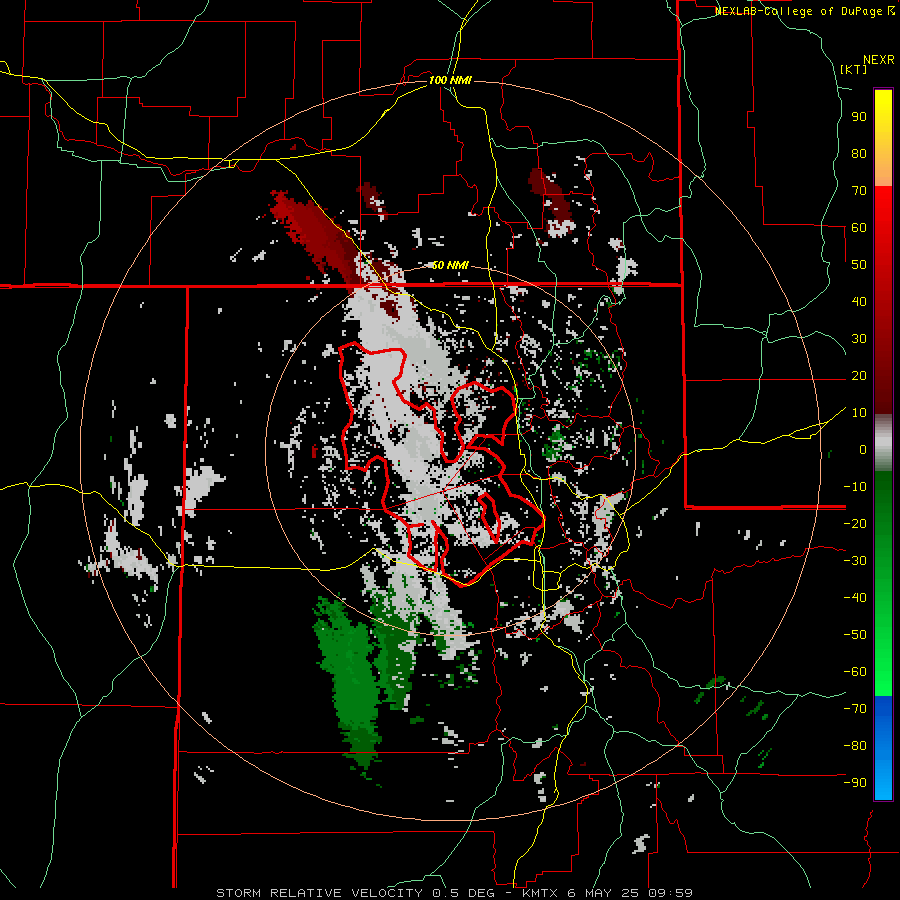Screen dimensions: 900x900
Task: Click the -10 scale label
Action: pos(855,487)
